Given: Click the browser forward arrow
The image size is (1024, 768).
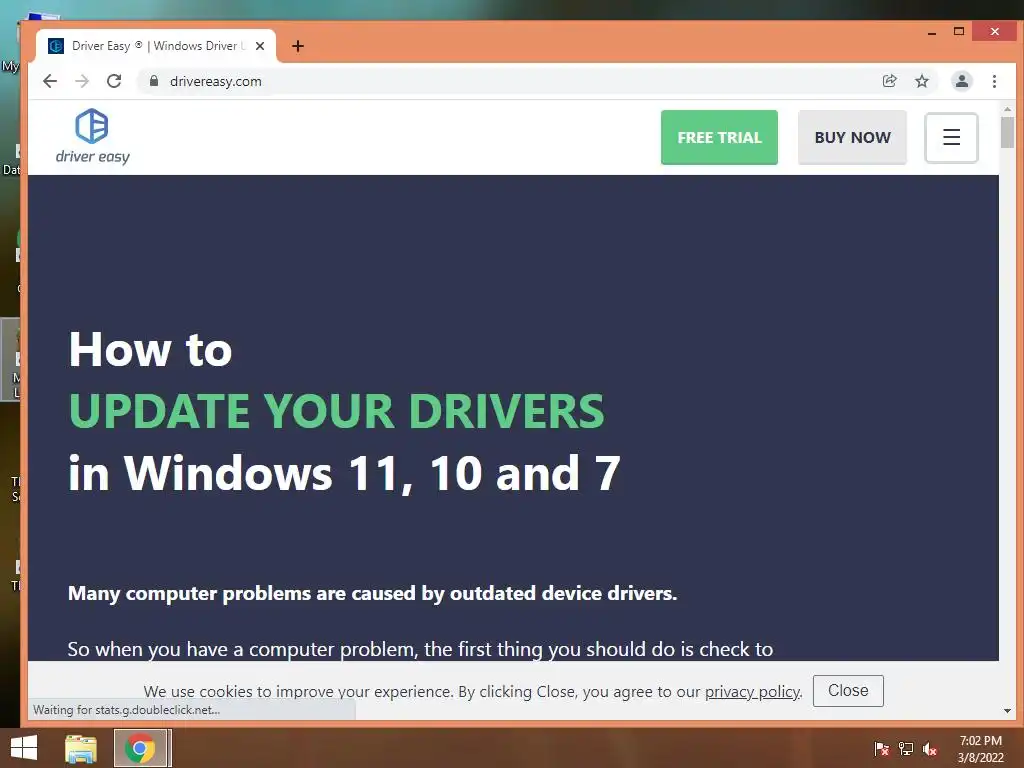Looking at the screenshot, I should 82,81.
